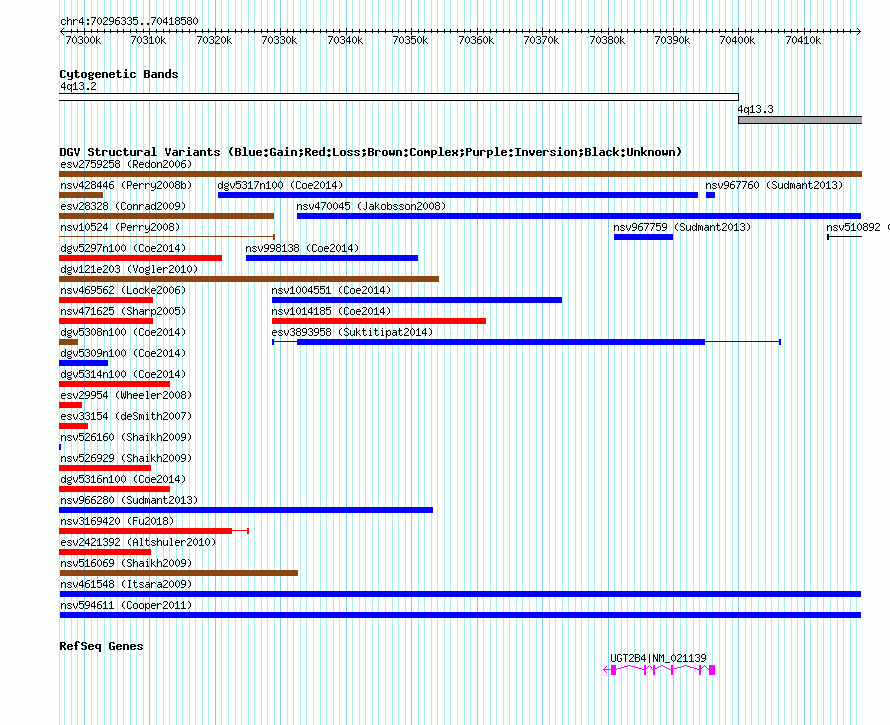Open esv33154 (deSmith2007) variant label
This screenshot has height=725, width=890.
coord(126,416)
